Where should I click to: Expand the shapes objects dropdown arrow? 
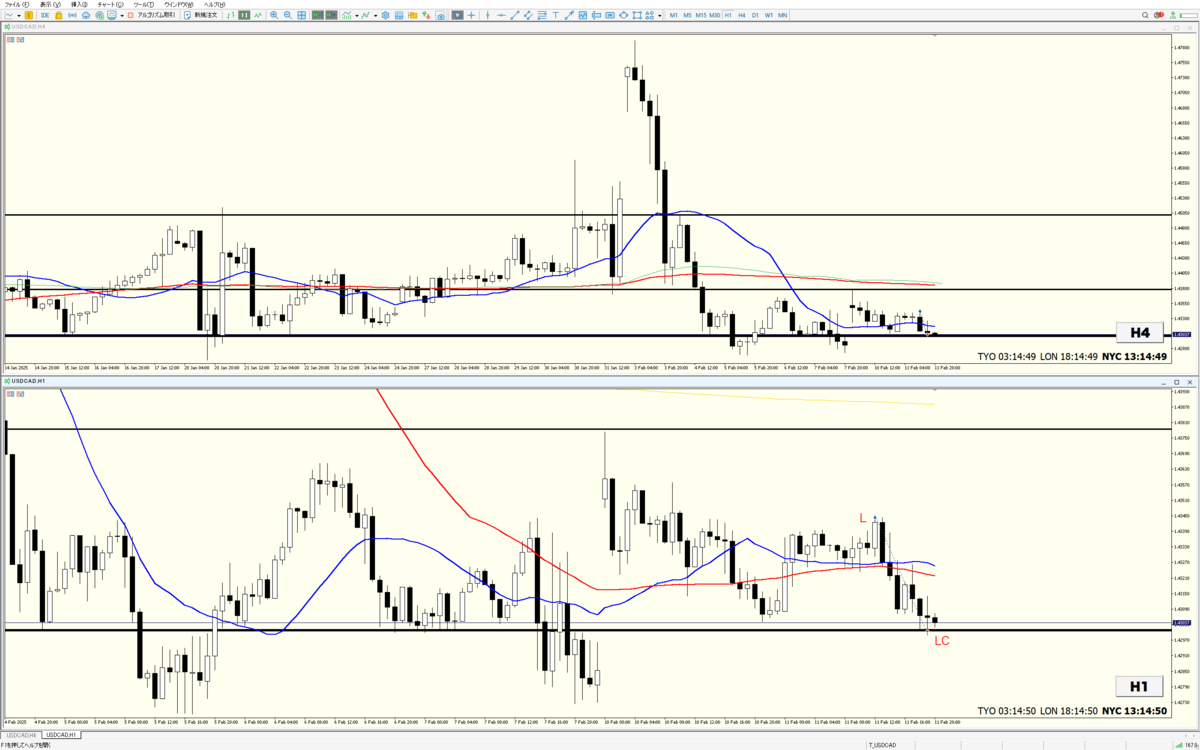(659, 15)
